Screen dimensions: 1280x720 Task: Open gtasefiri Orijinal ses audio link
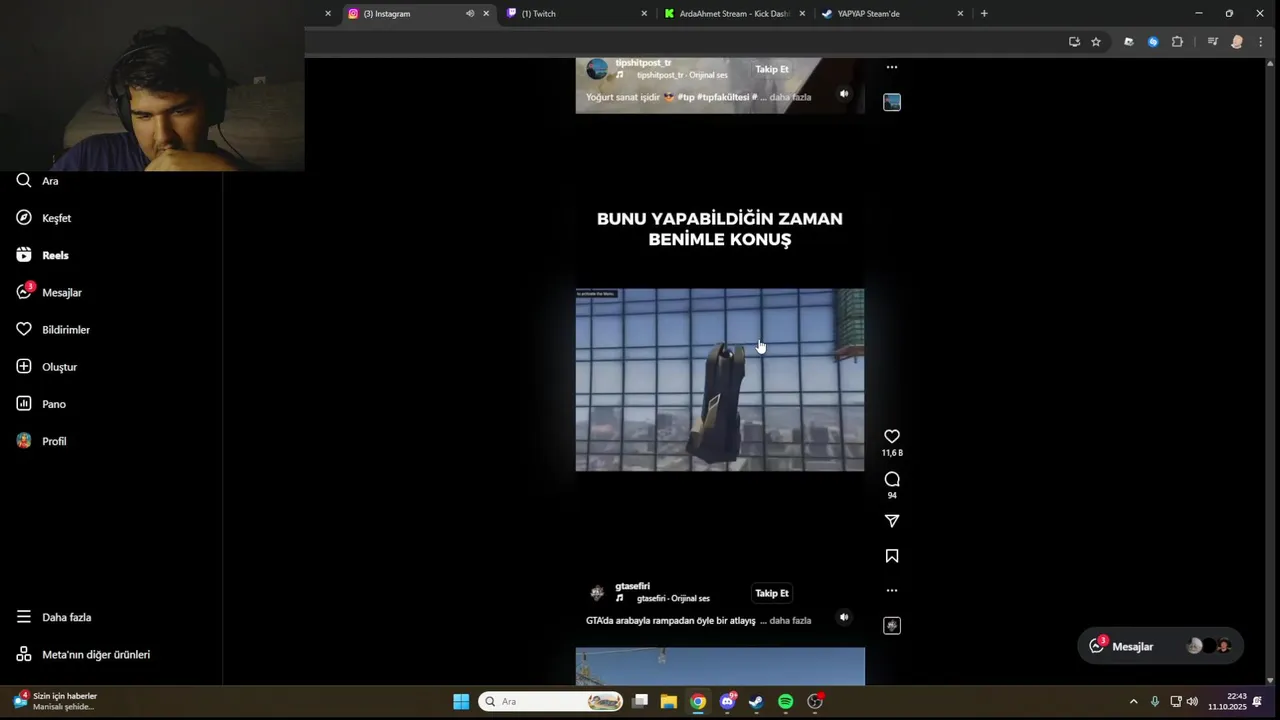(673, 599)
